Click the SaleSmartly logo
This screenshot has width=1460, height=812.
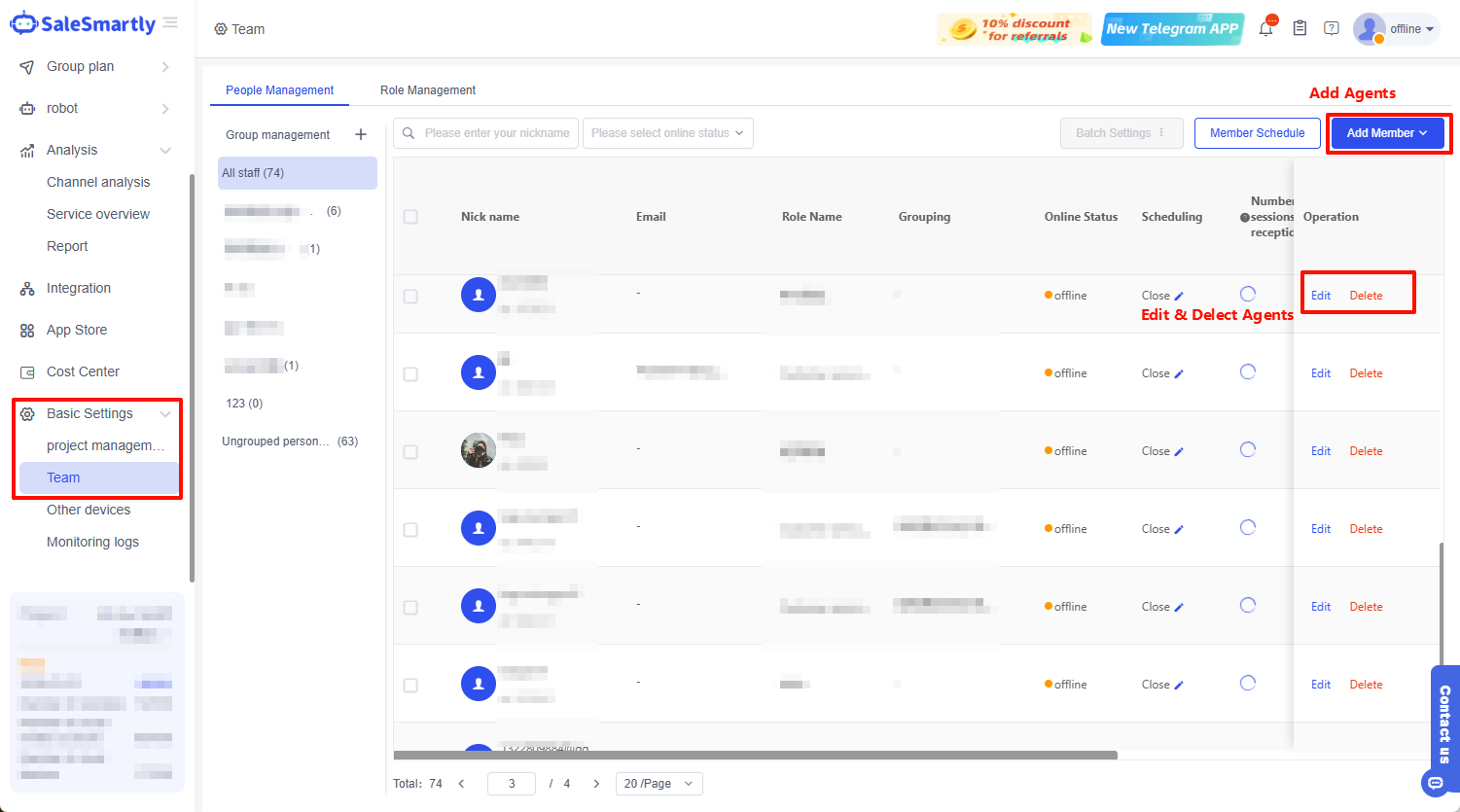[x=83, y=24]
